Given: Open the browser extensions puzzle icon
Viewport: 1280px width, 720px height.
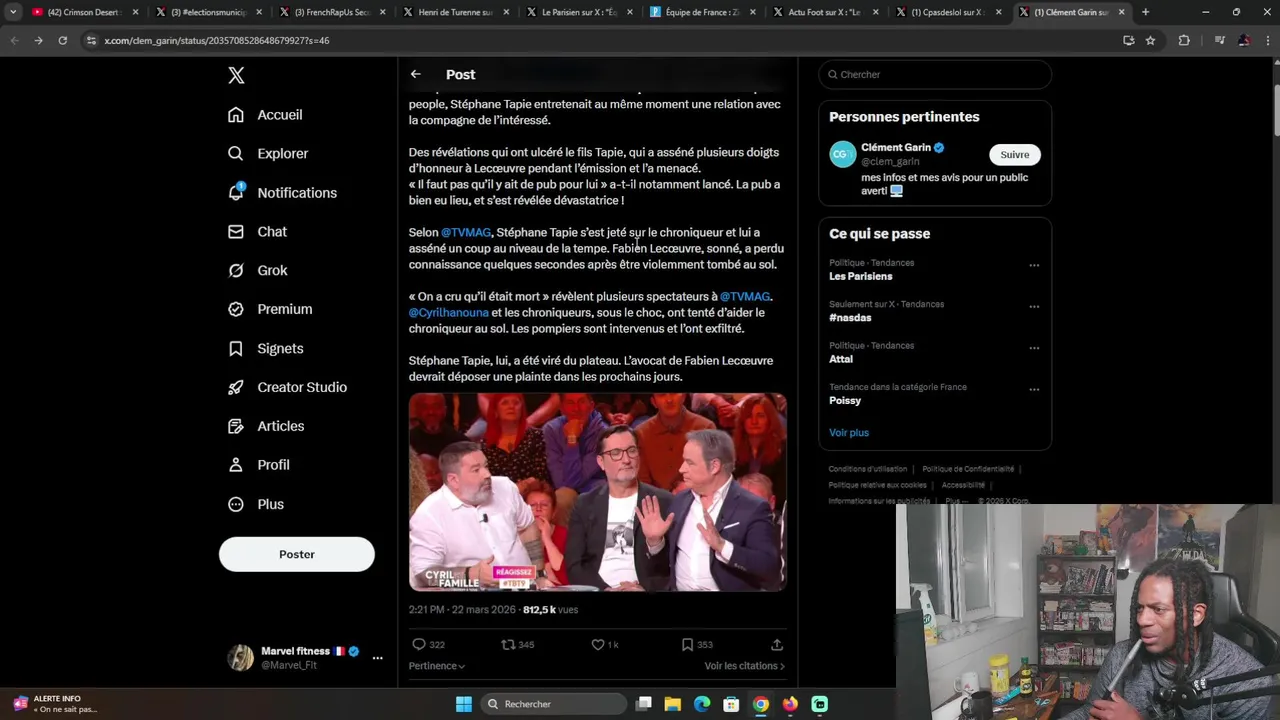Looking at the screenshot, I should (x=1185, y=40).
